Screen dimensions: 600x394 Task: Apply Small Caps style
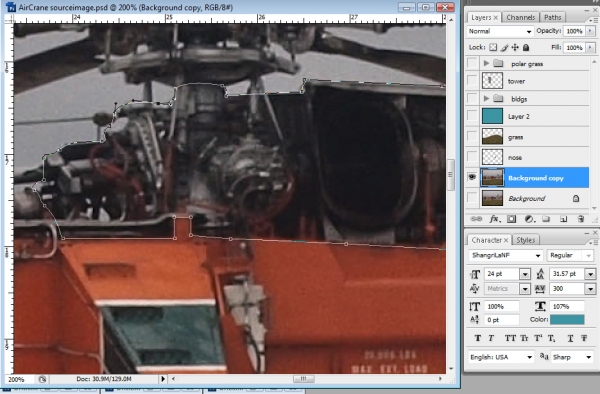point(524,338)
